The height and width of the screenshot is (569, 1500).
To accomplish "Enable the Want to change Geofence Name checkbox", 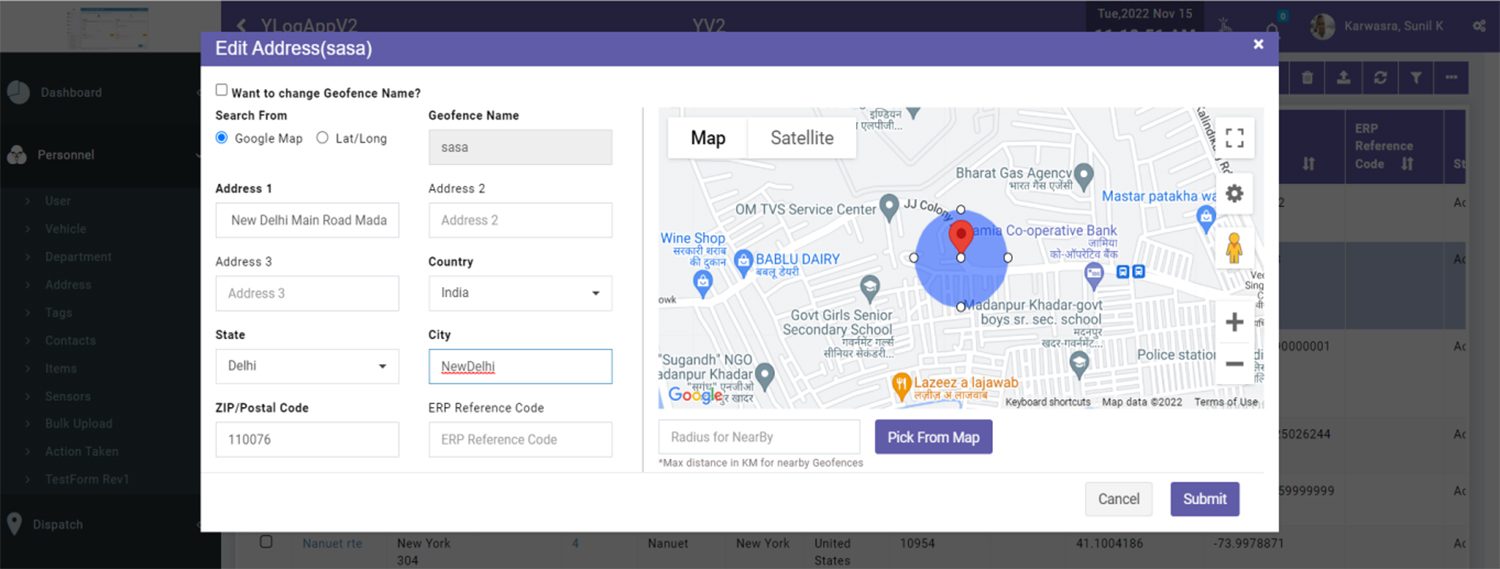I will (222, 90).
